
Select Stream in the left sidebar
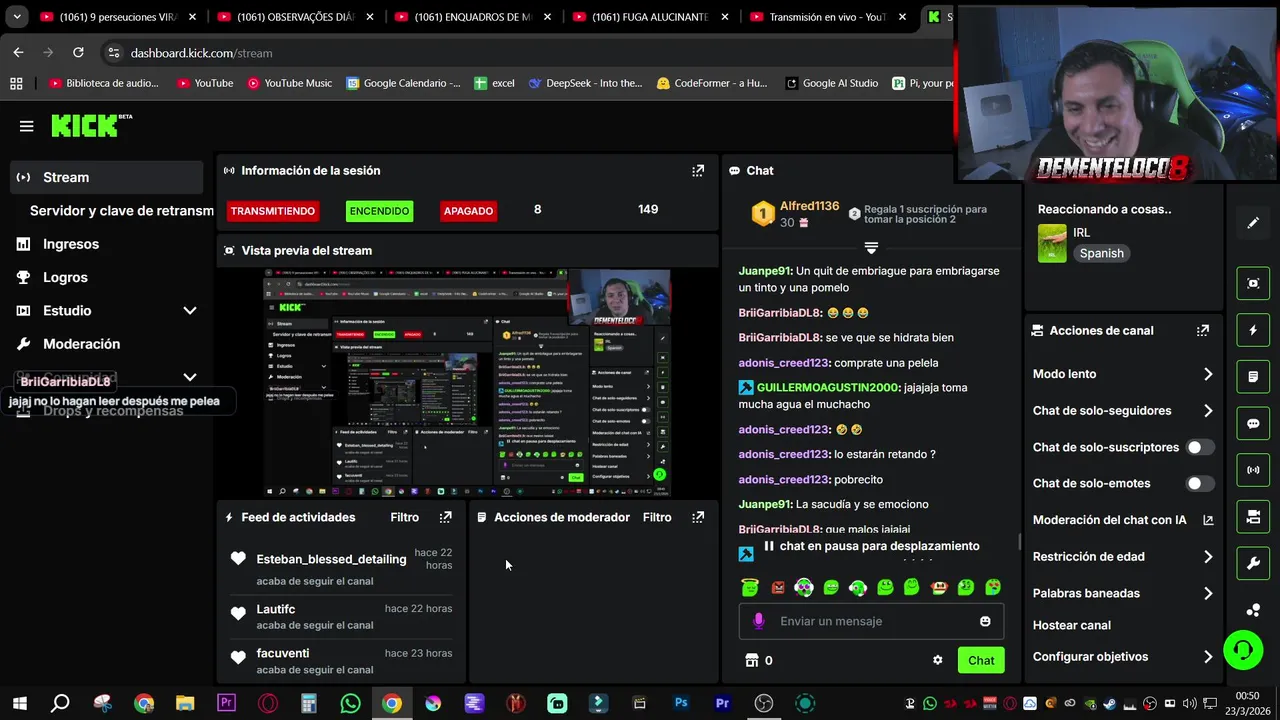tap(108, 177)
